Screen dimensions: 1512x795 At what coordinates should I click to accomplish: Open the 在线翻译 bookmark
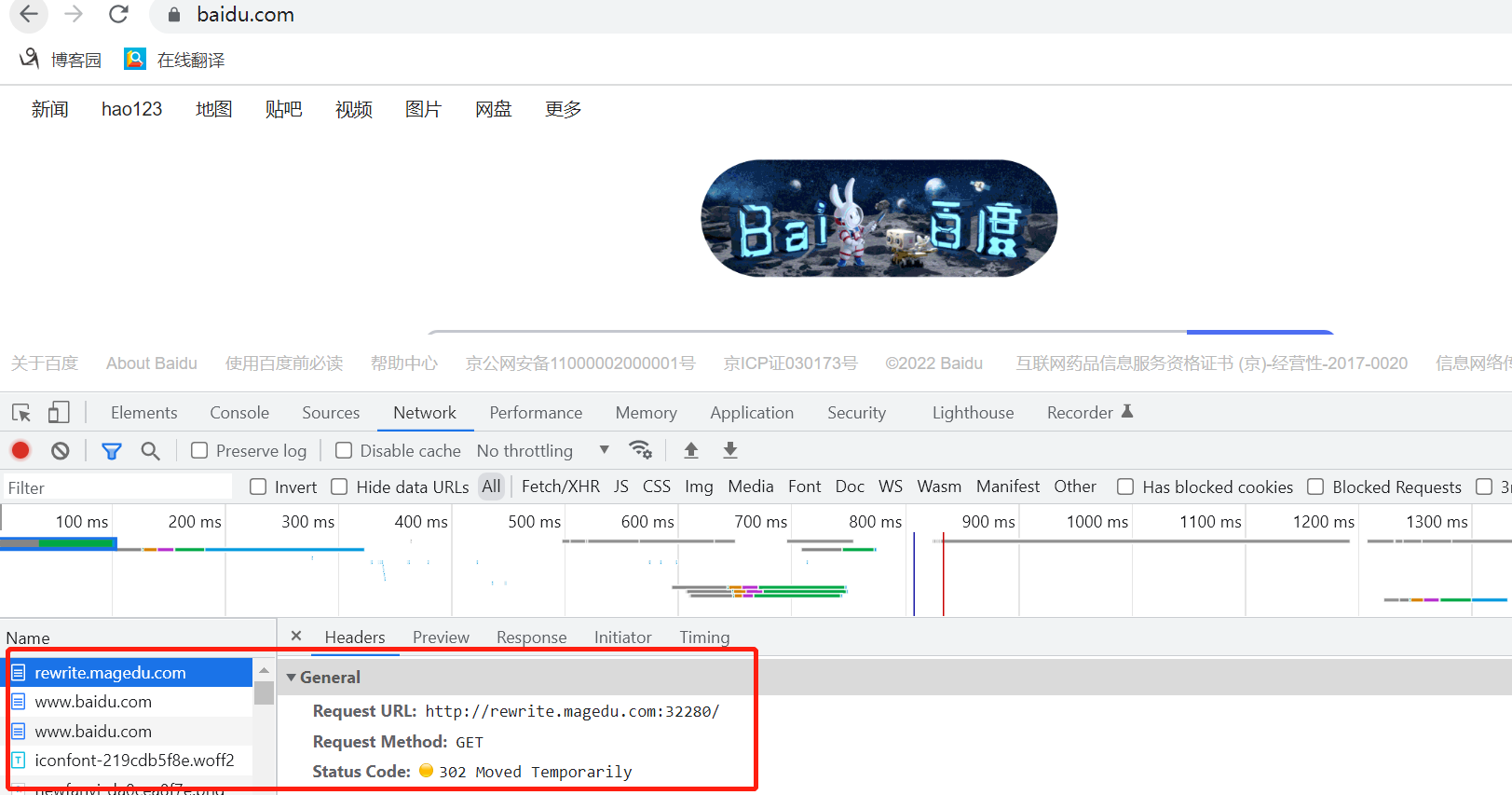(175, 60)
